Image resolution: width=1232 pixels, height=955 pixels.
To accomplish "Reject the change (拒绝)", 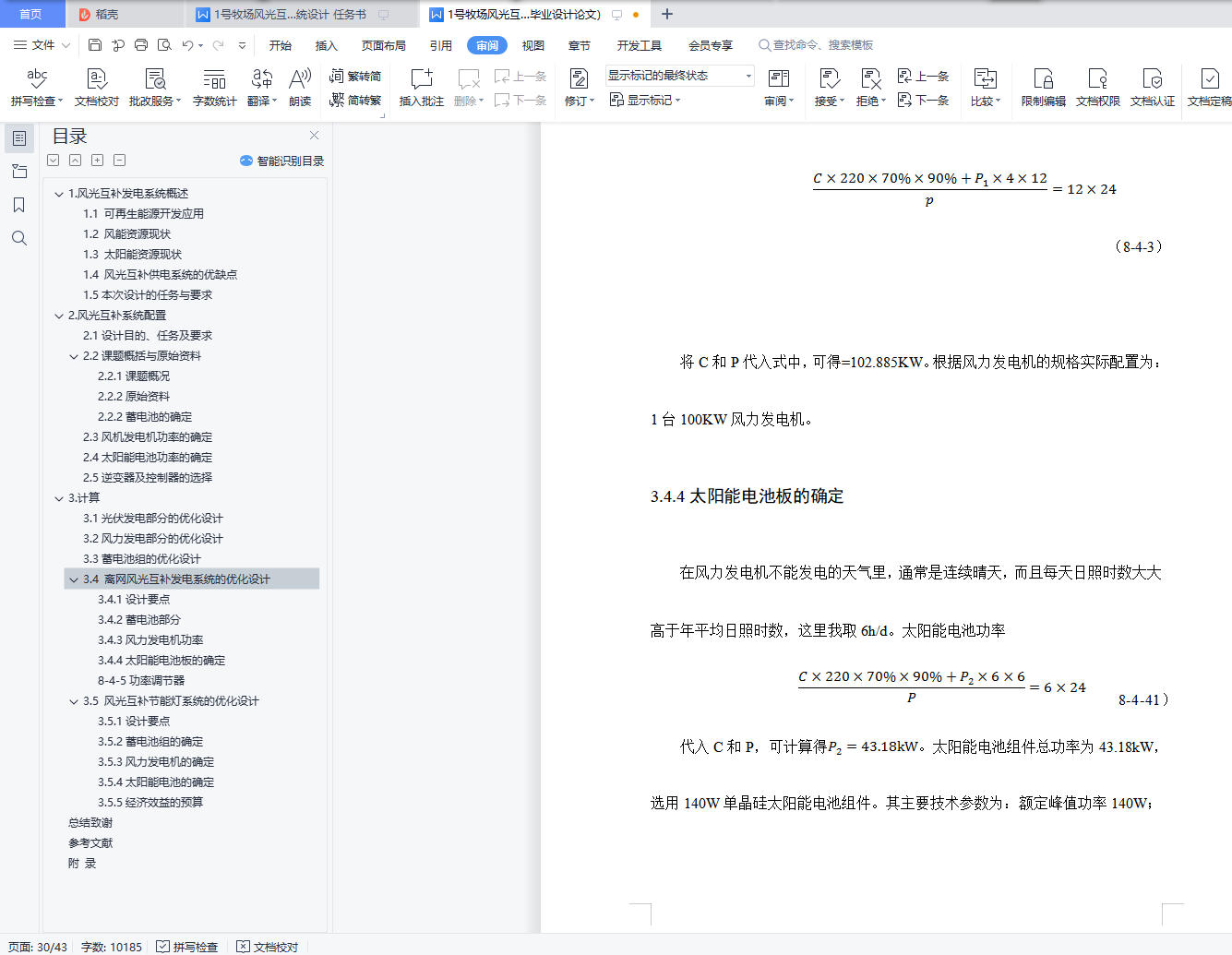I will pyautogui.click(x=870, y=88).
